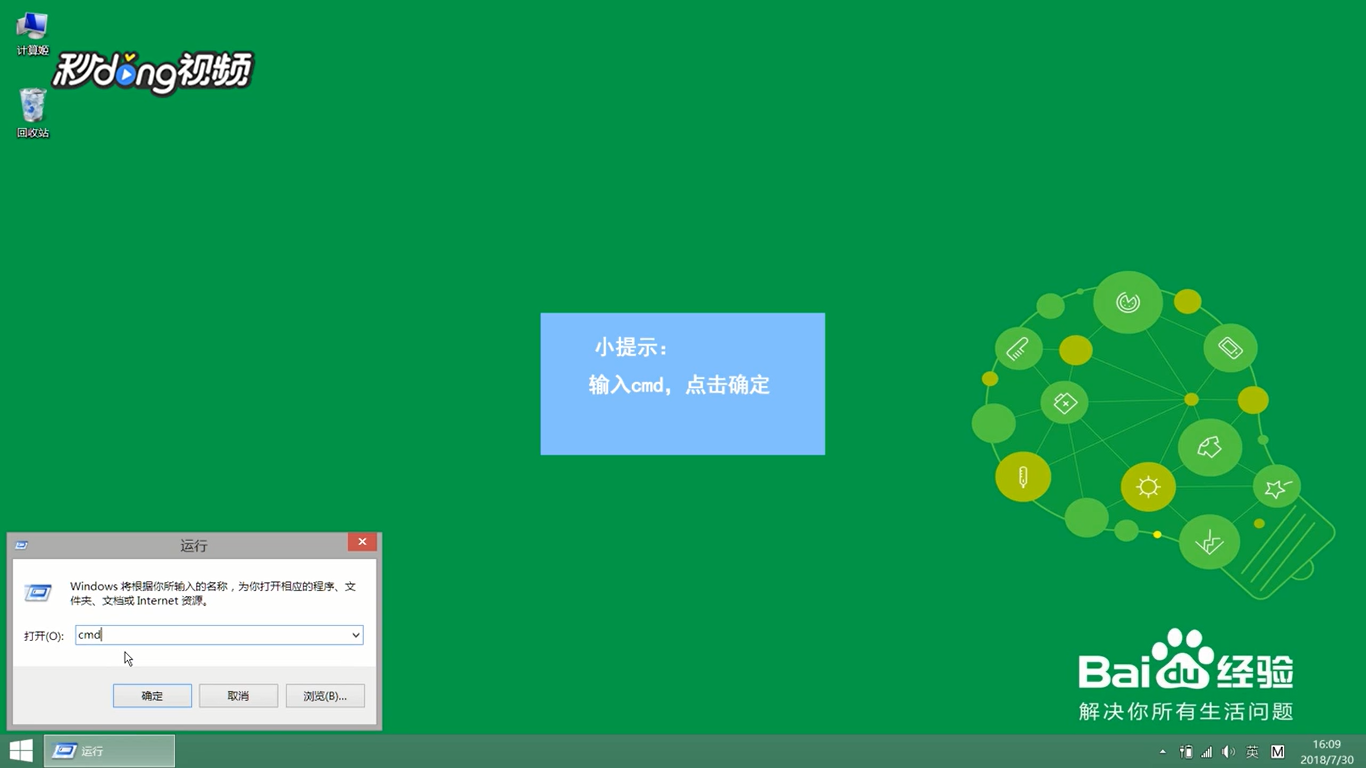Show hidden tray icons arrow
1366x768 pixels.
click(x=1162, y=752)
